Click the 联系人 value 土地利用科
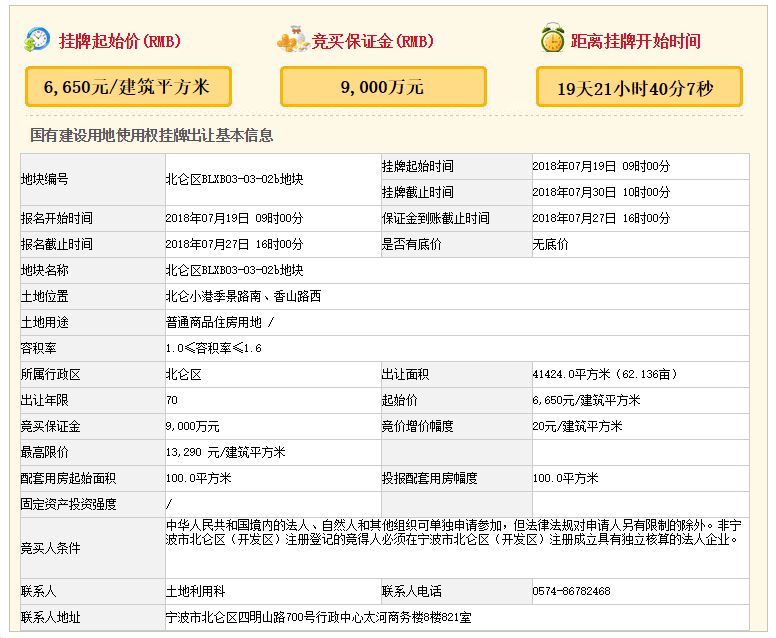Screen dimensions: 776x638 pos(195,591)
